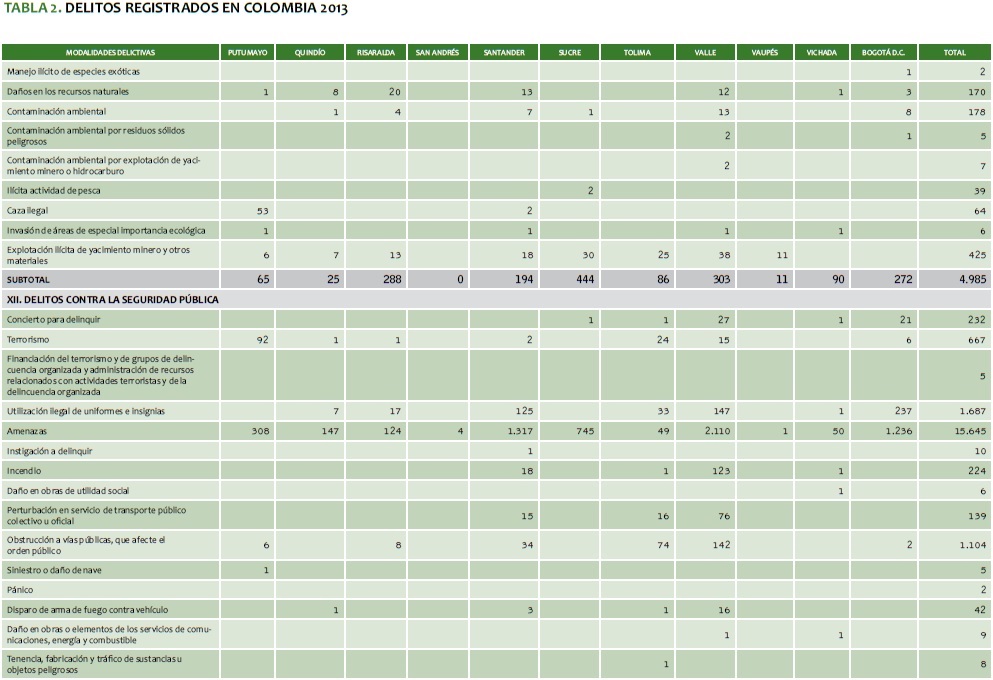
Task: Select the SUBTOTAL row label
Action: point(28,280)
